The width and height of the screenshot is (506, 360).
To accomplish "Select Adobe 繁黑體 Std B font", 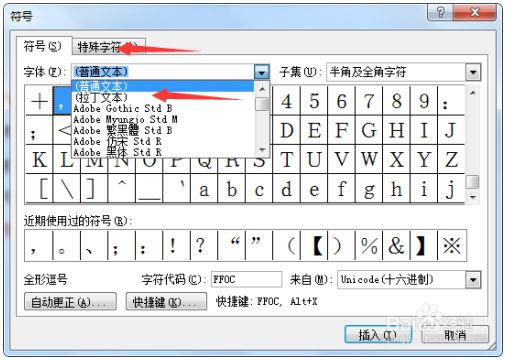I will [x=163, y=130].
